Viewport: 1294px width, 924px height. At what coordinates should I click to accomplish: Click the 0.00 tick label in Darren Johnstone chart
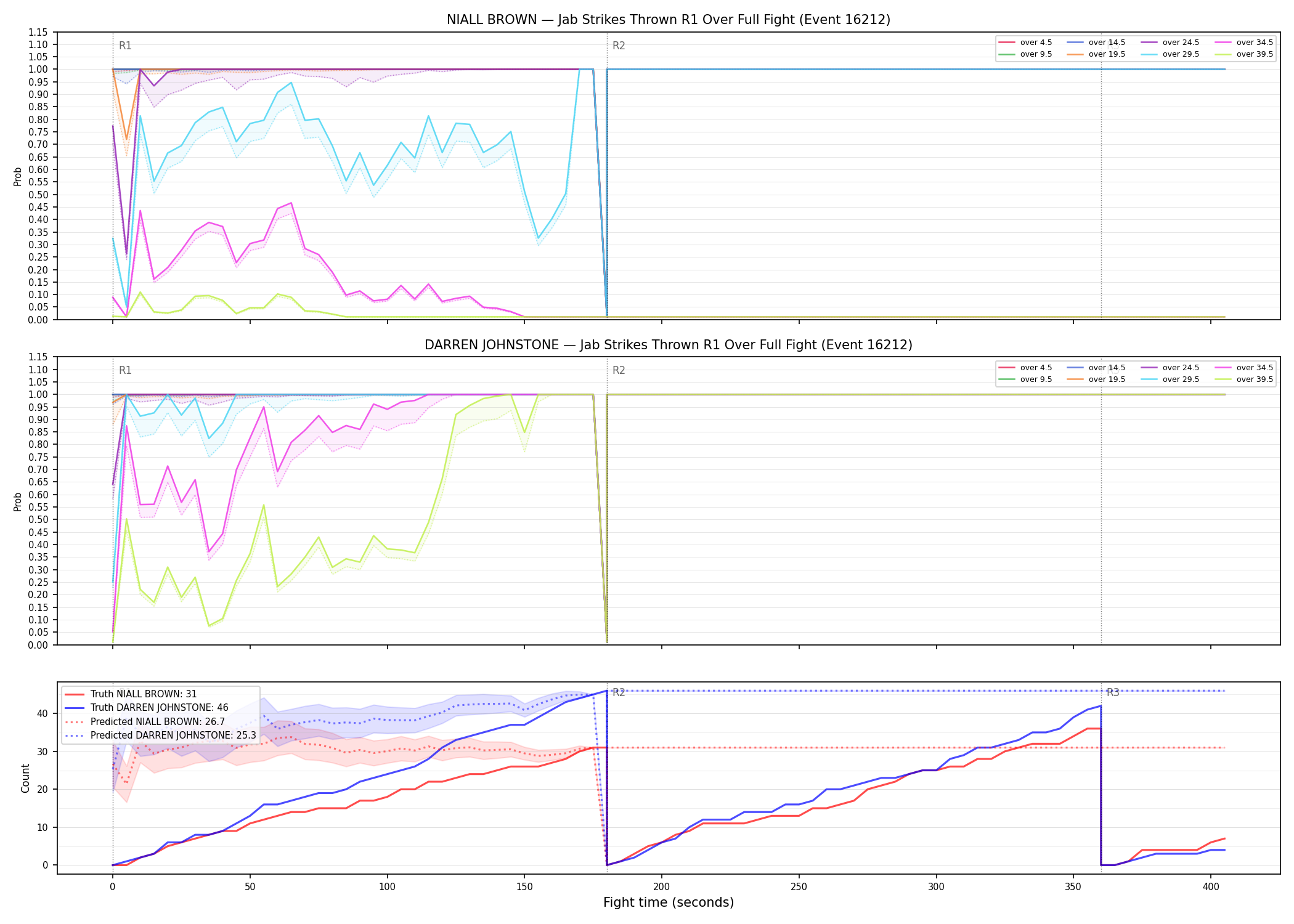[x=38, y=645]
